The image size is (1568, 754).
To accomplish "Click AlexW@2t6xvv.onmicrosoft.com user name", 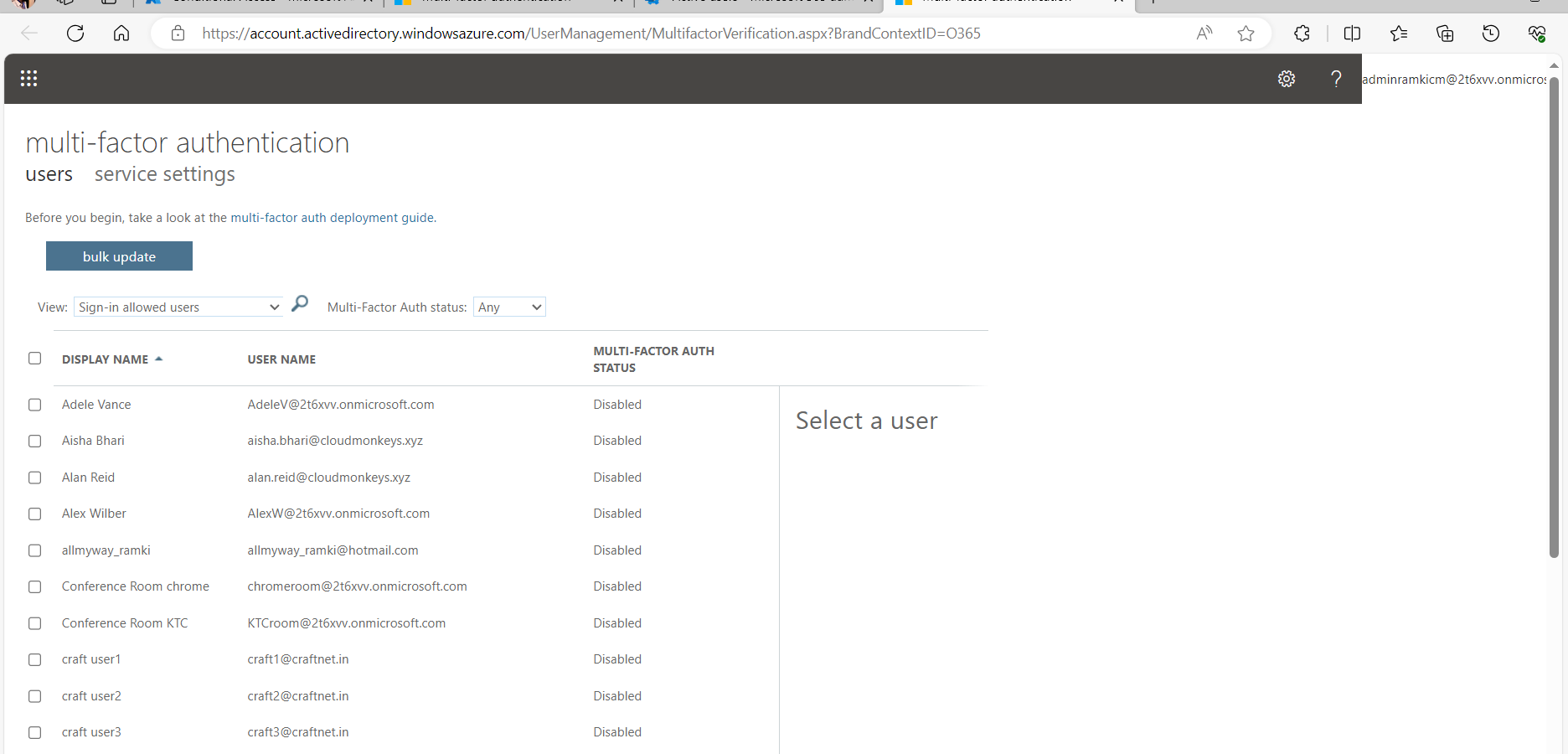I will coord(338,514).
